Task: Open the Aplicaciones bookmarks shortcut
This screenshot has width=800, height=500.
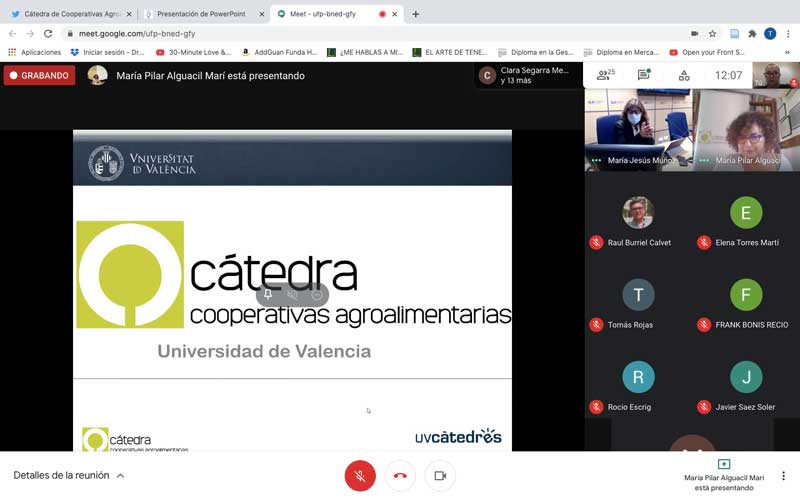Action: [34, 52]
